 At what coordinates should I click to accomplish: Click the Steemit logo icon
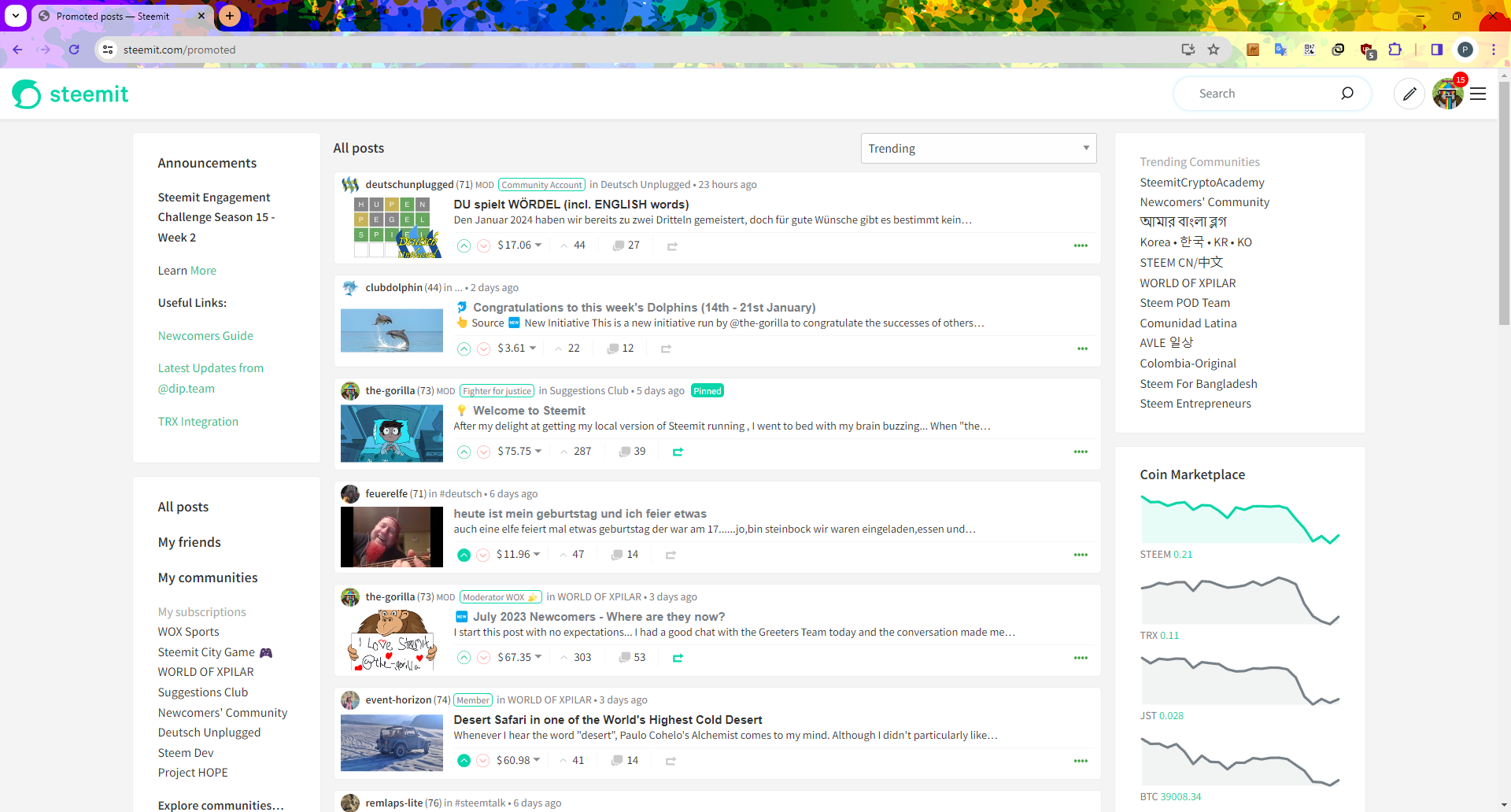26,94
